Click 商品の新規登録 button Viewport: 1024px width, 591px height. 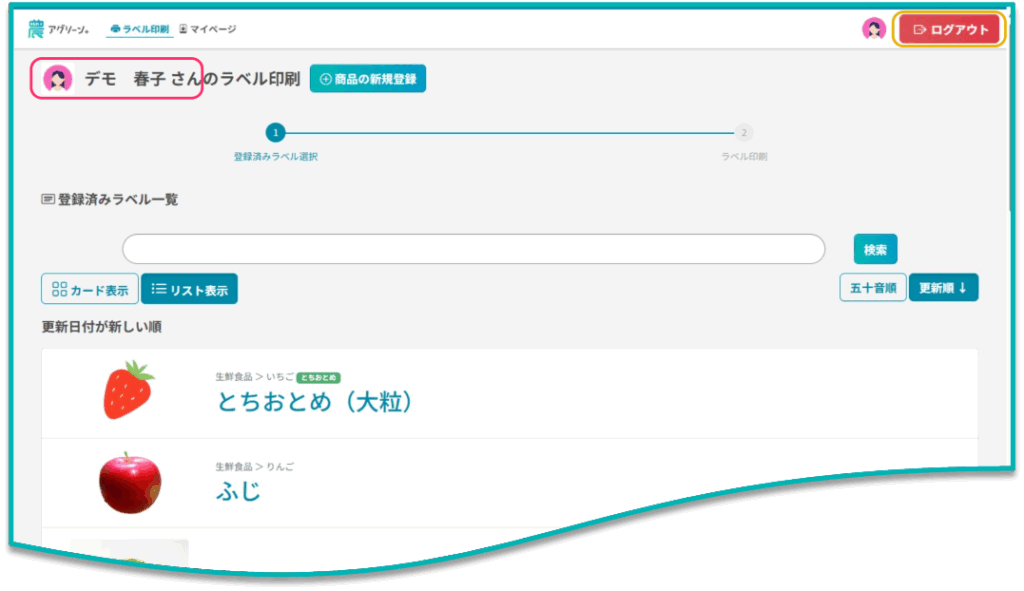point(368,79)
